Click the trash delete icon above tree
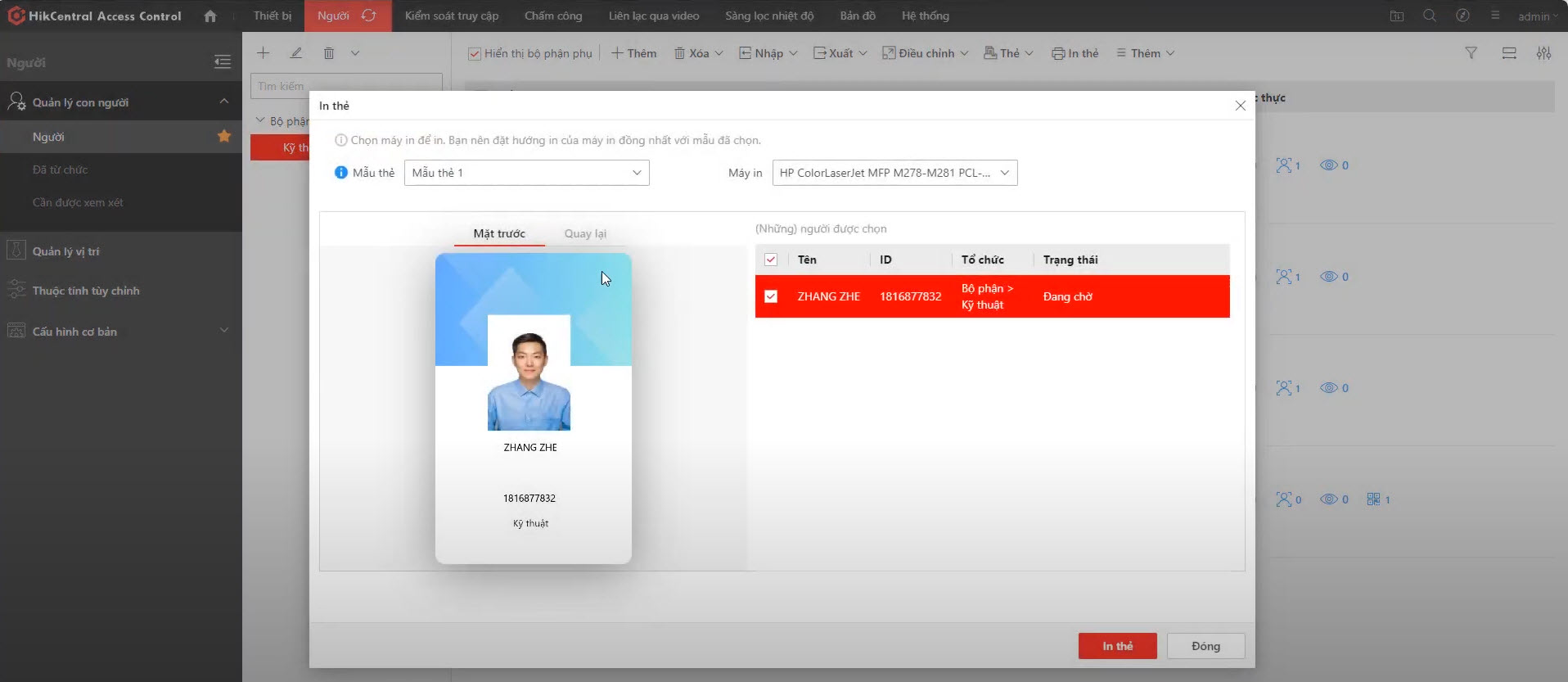The height and width of the screenshot is (682, 1568). point(329,53)
